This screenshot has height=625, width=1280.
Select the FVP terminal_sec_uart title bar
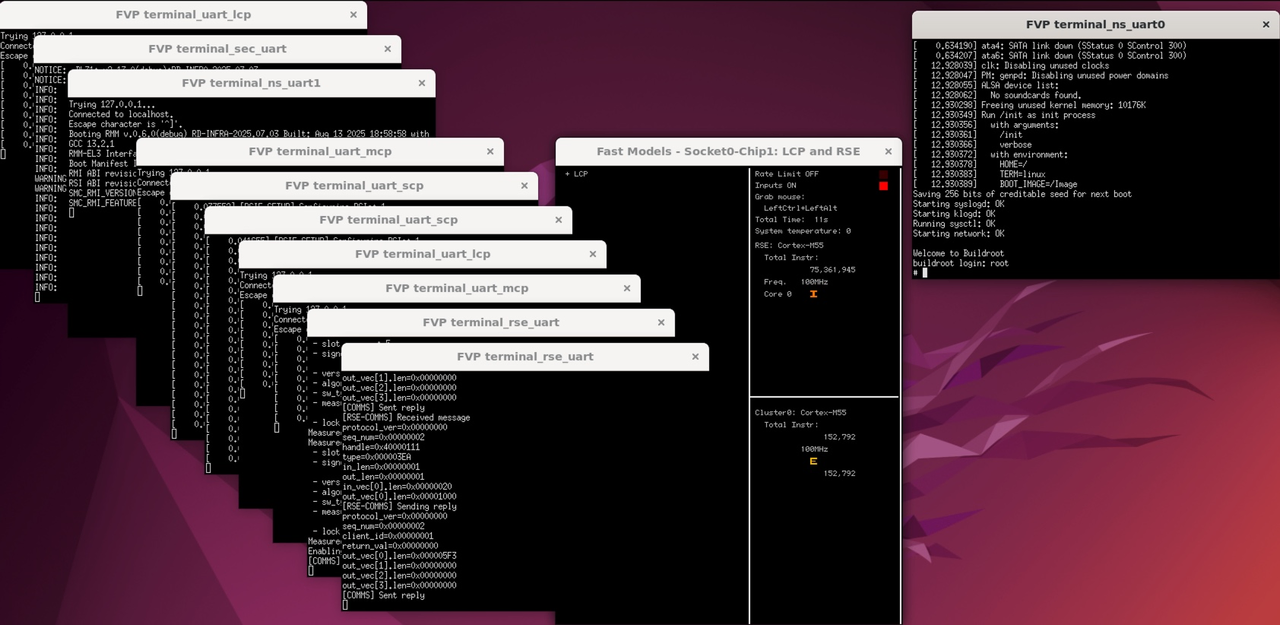click(x=217, y=48)
